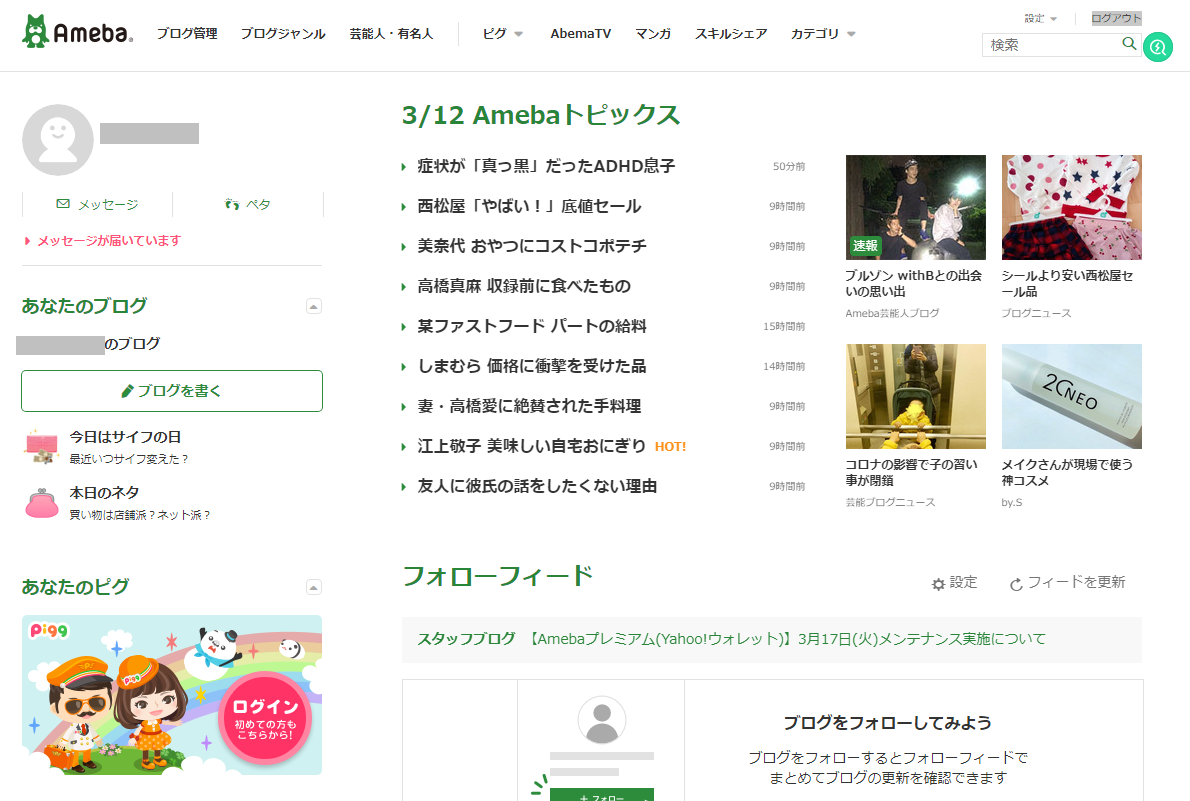Screen dimensions: 1190x801
Task: Open マンガ in the navigation
Action: click(653, 33)
